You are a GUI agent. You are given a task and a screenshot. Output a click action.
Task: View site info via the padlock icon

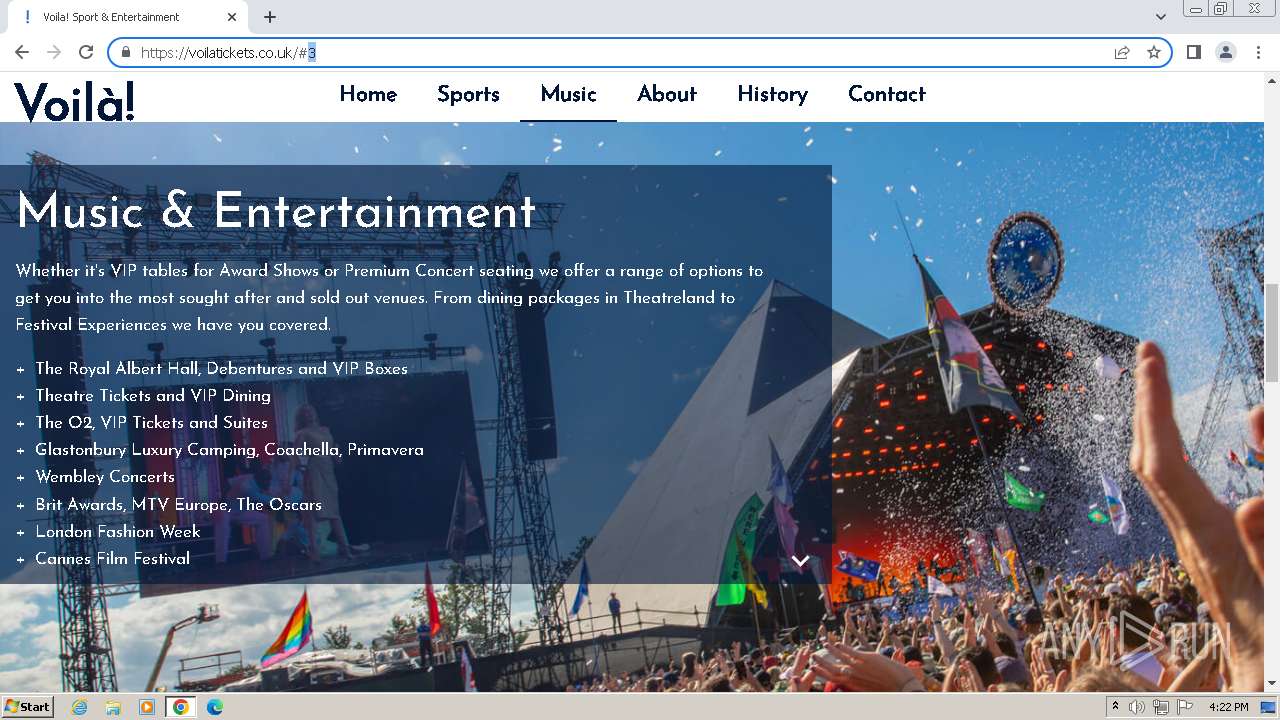point(126,52)
